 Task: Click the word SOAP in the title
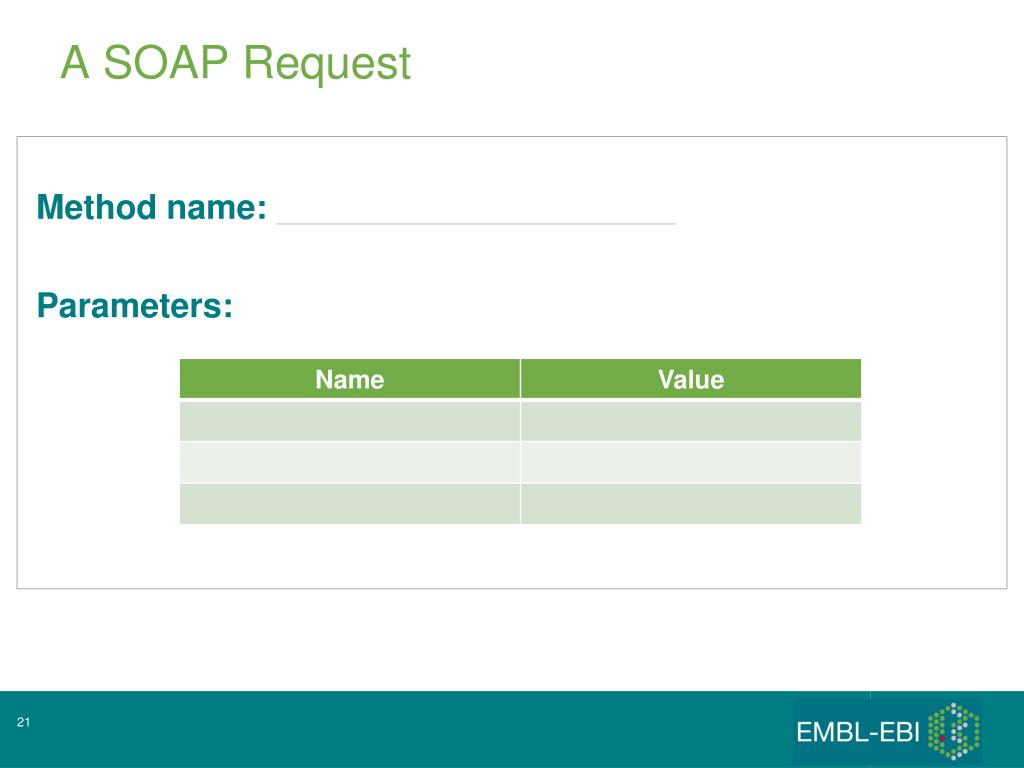[x=165, y=62]
